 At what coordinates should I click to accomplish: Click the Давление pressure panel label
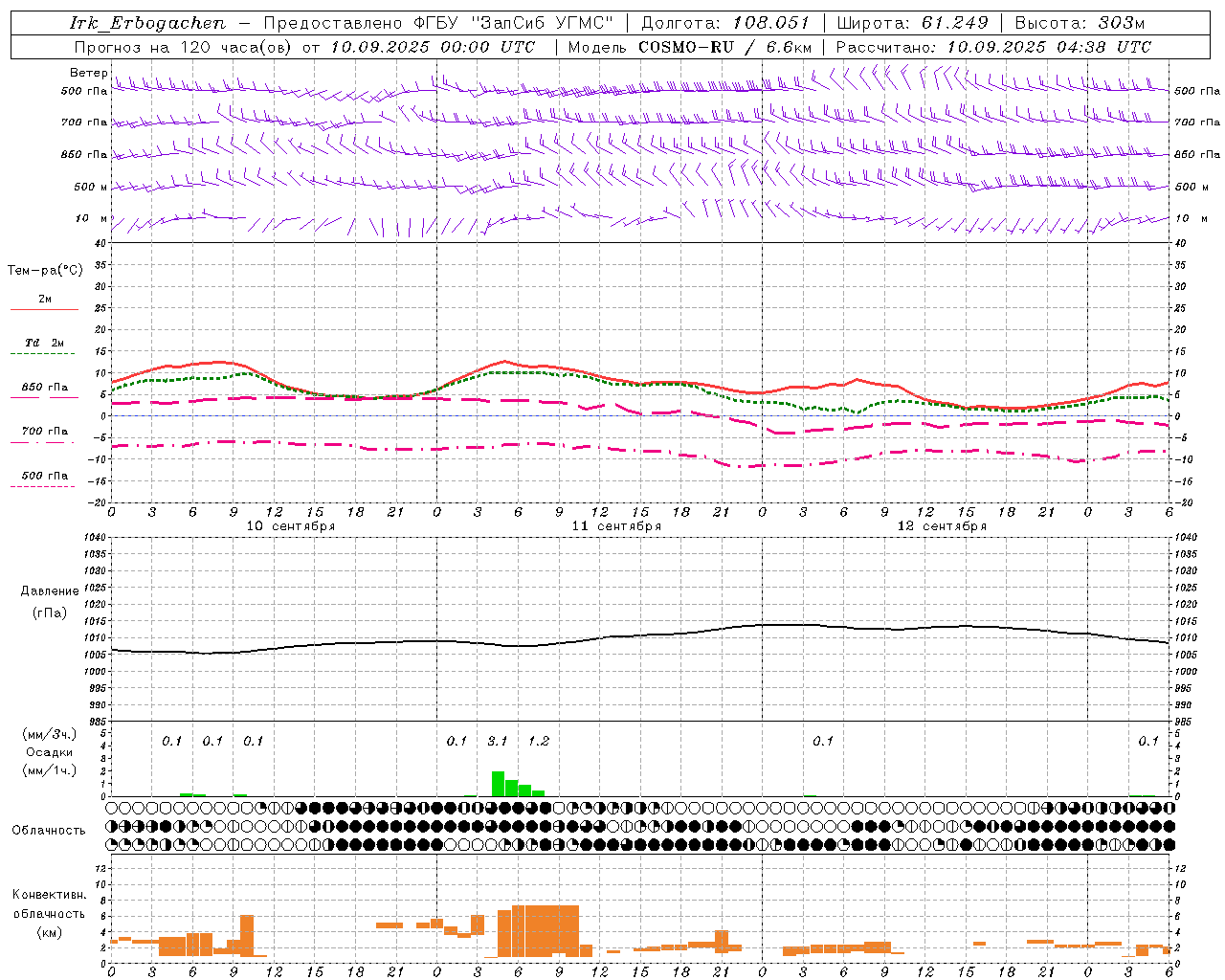50,591
